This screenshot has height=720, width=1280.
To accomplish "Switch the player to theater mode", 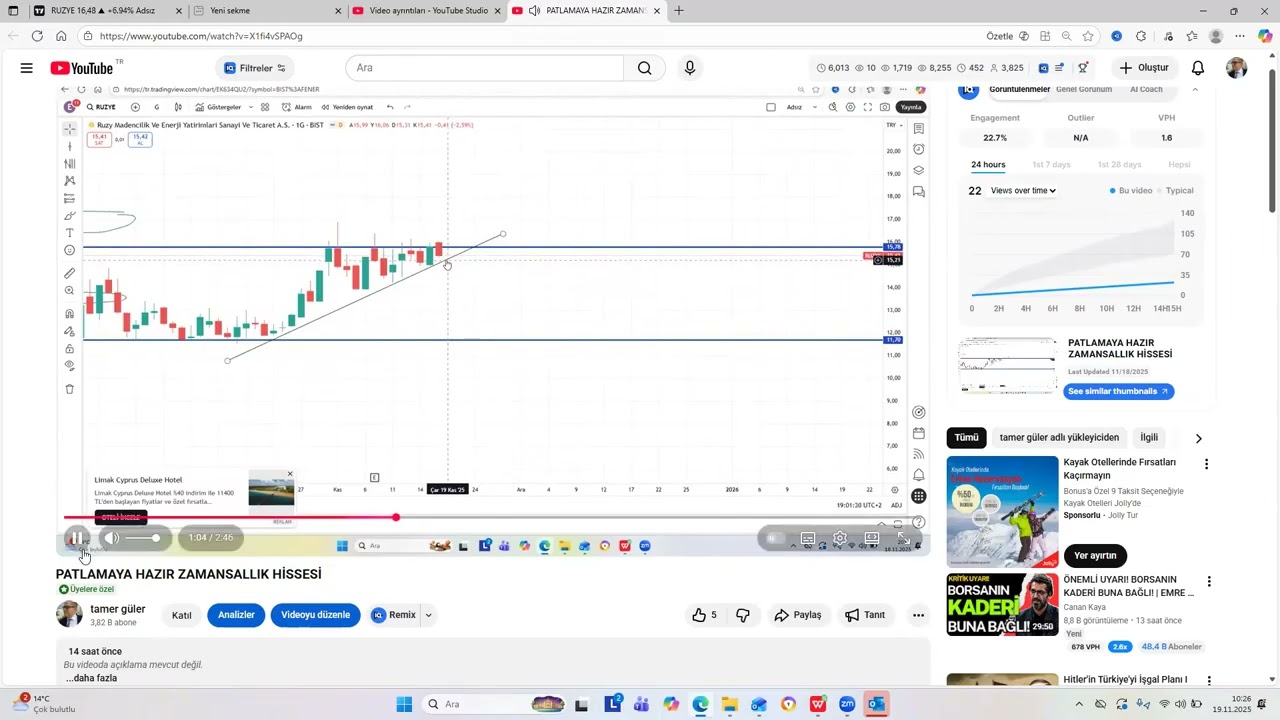I will (x=872, y=538).
